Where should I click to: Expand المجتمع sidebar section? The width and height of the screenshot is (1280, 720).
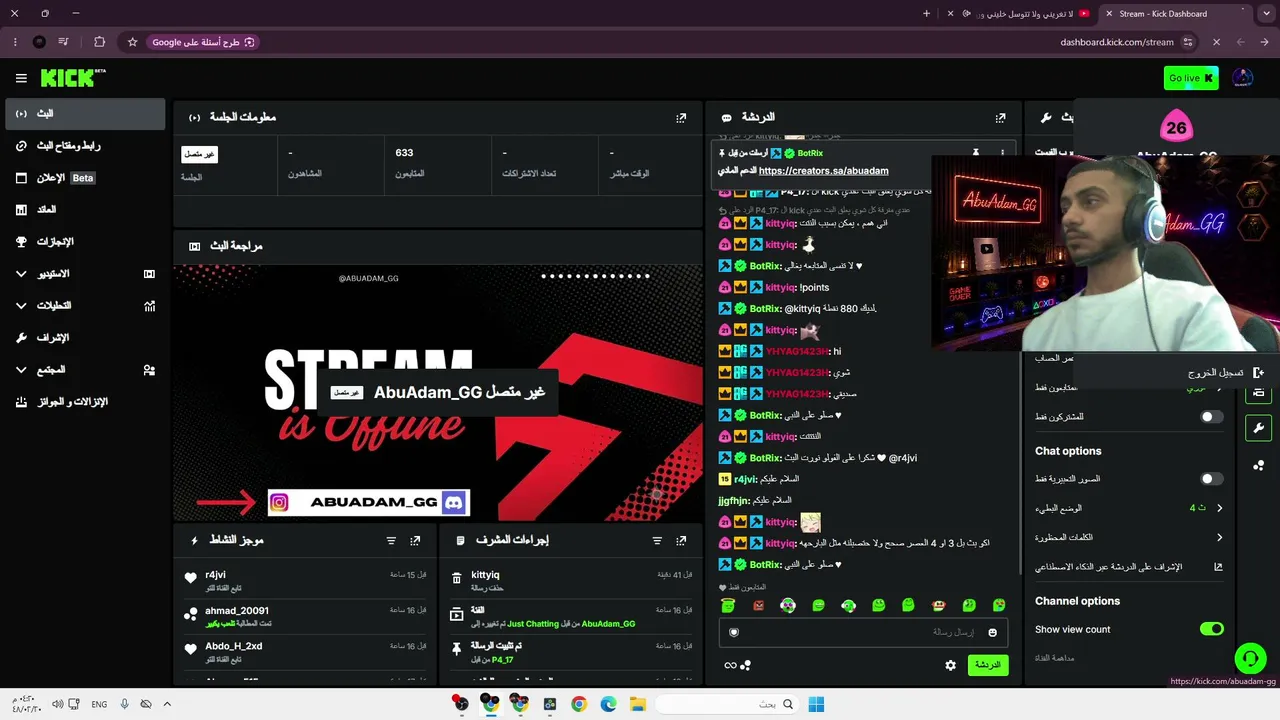coord(84,369)
